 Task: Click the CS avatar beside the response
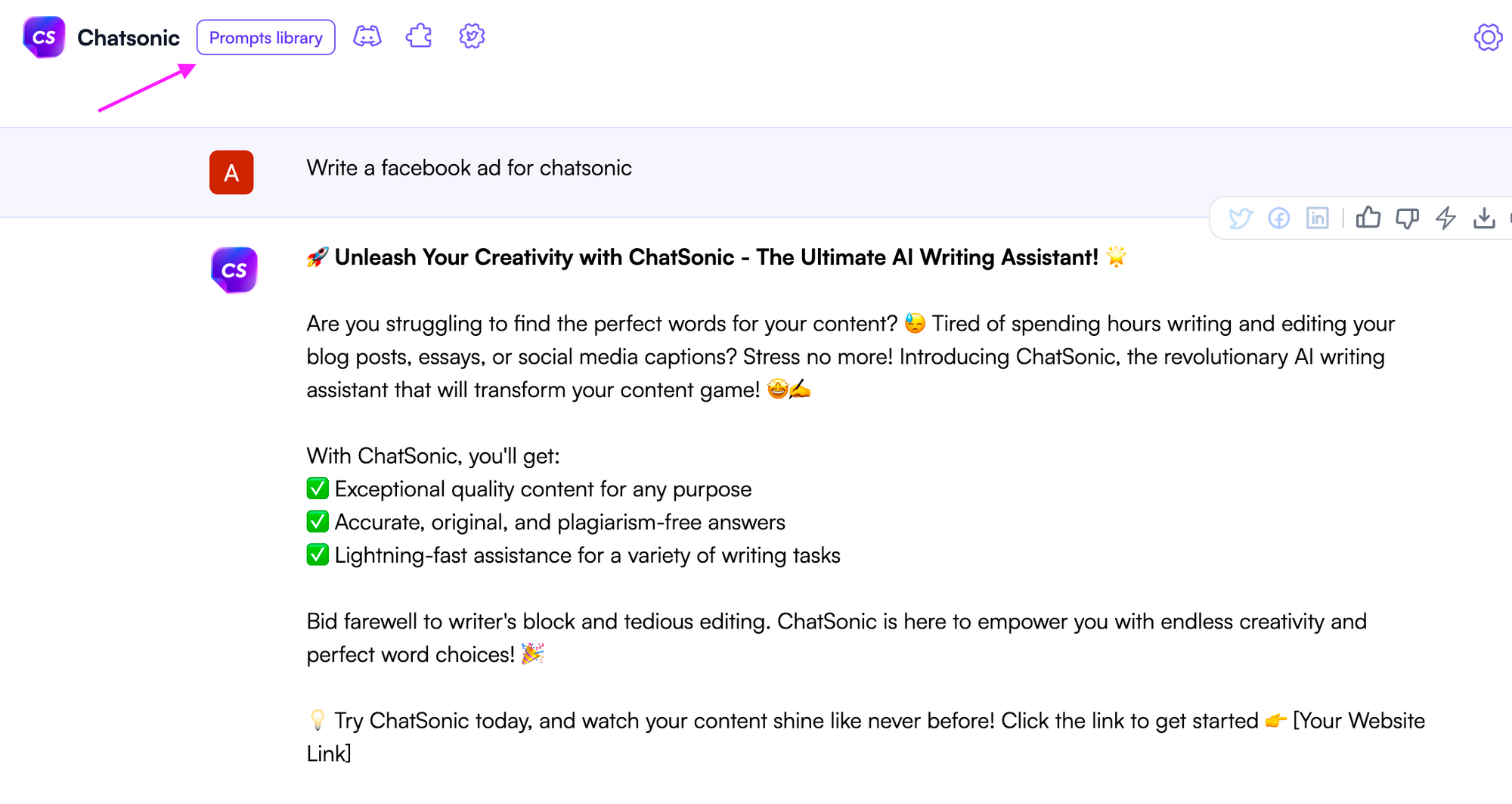[234, 269]
